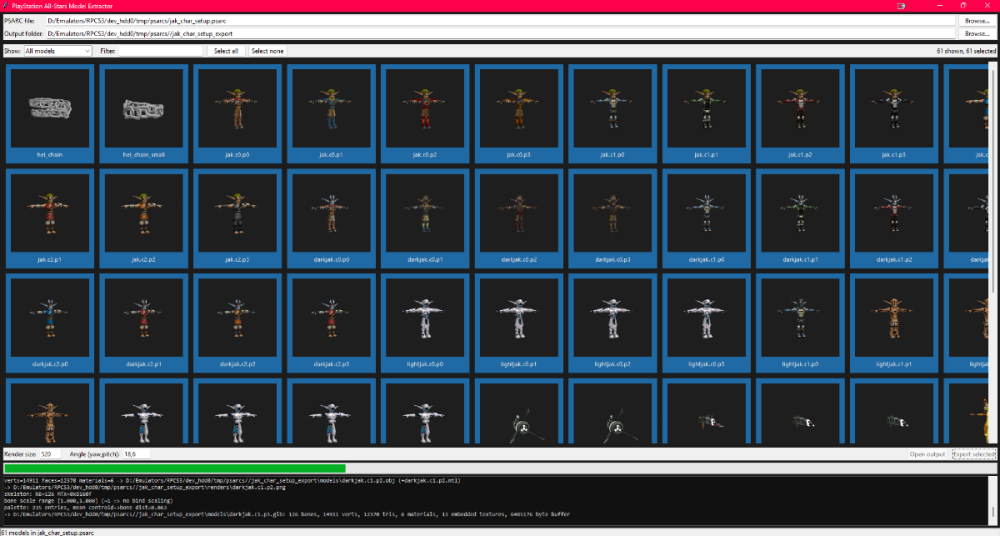Pick the lightjak.c0.p0 white model
This screenshot has width=1000, height=536.
click(425, 323)
